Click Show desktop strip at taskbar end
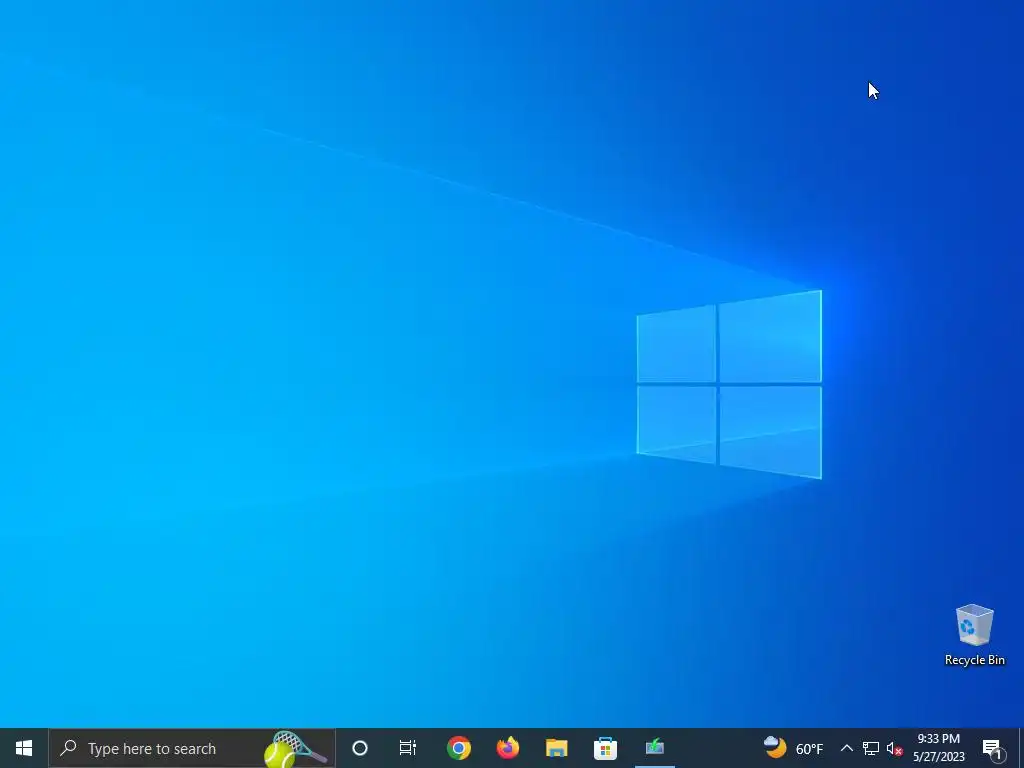 coord(1021,748)
